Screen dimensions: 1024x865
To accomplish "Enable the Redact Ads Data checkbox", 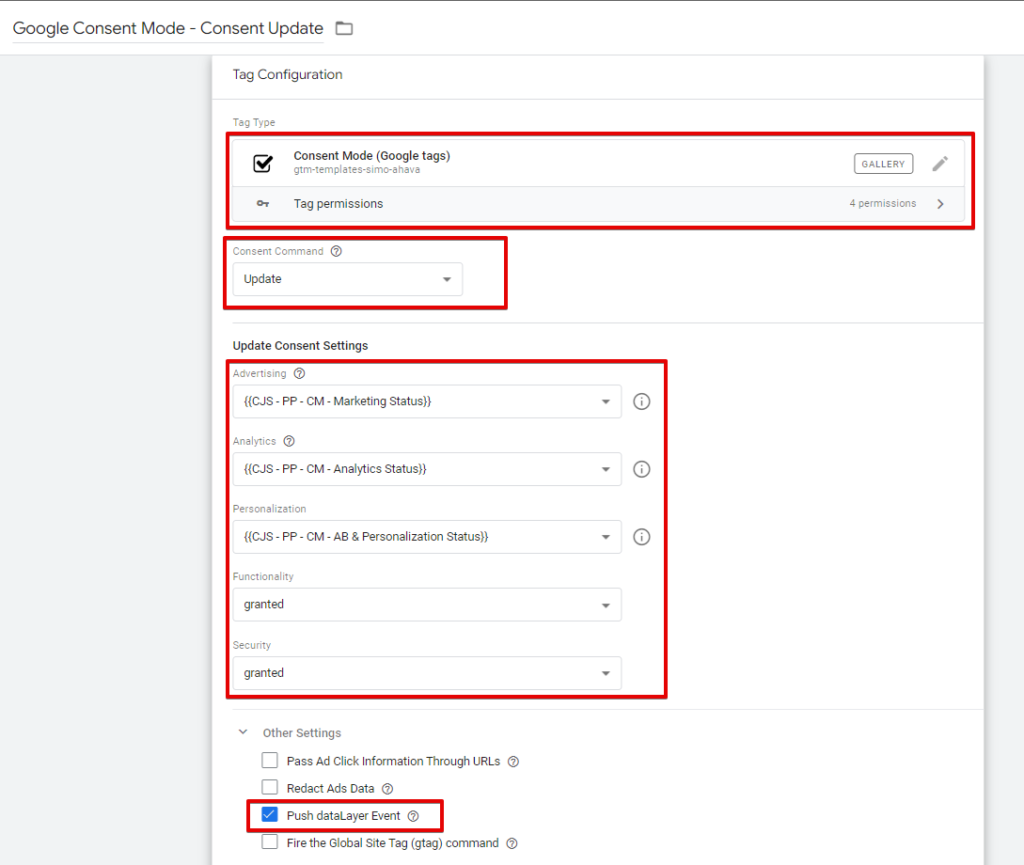I will [x=270, y=787].
